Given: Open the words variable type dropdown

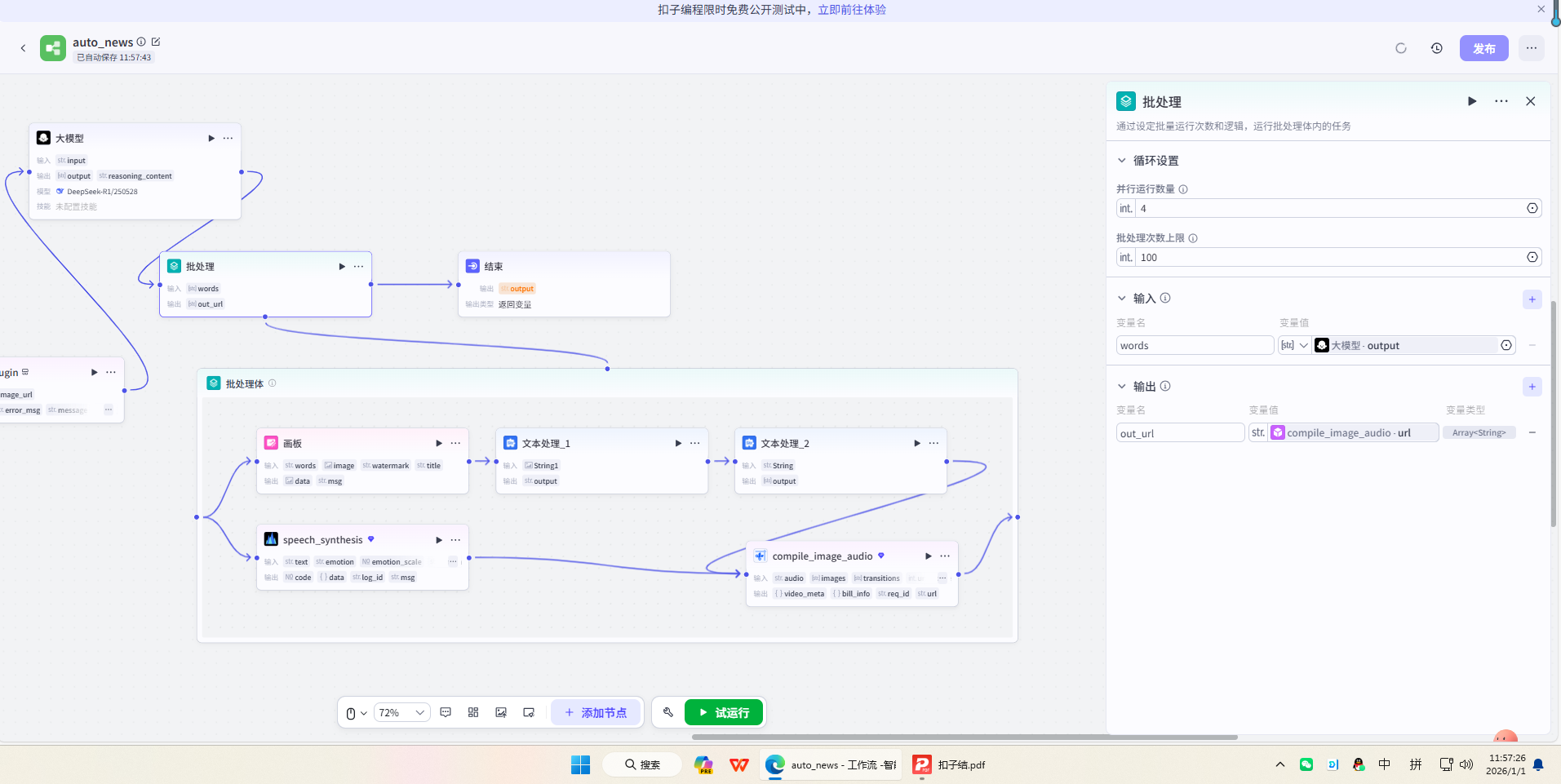Looking at the screenshot, I should click(x=1294, y=345).
